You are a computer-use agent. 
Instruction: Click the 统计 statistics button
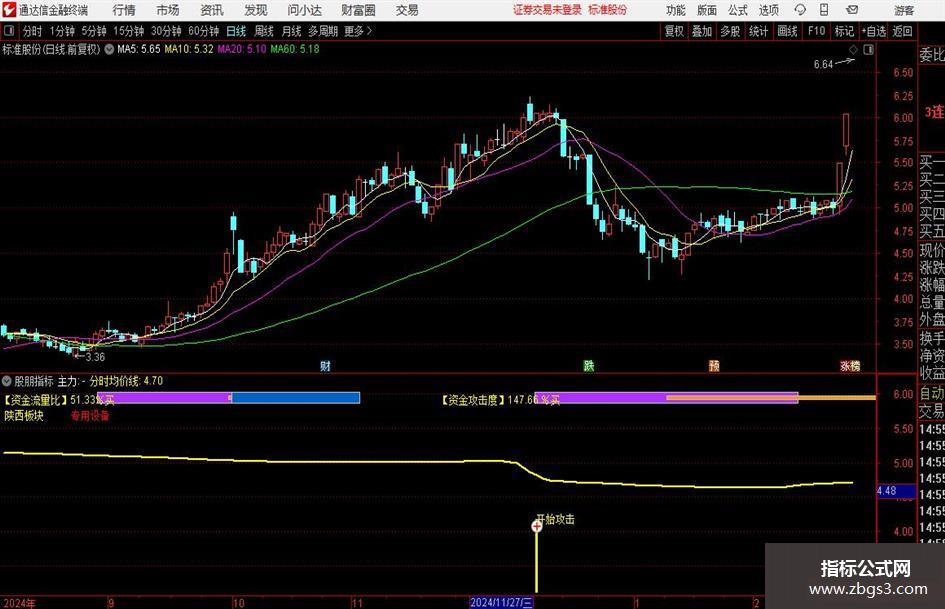(x=758, y=31)
